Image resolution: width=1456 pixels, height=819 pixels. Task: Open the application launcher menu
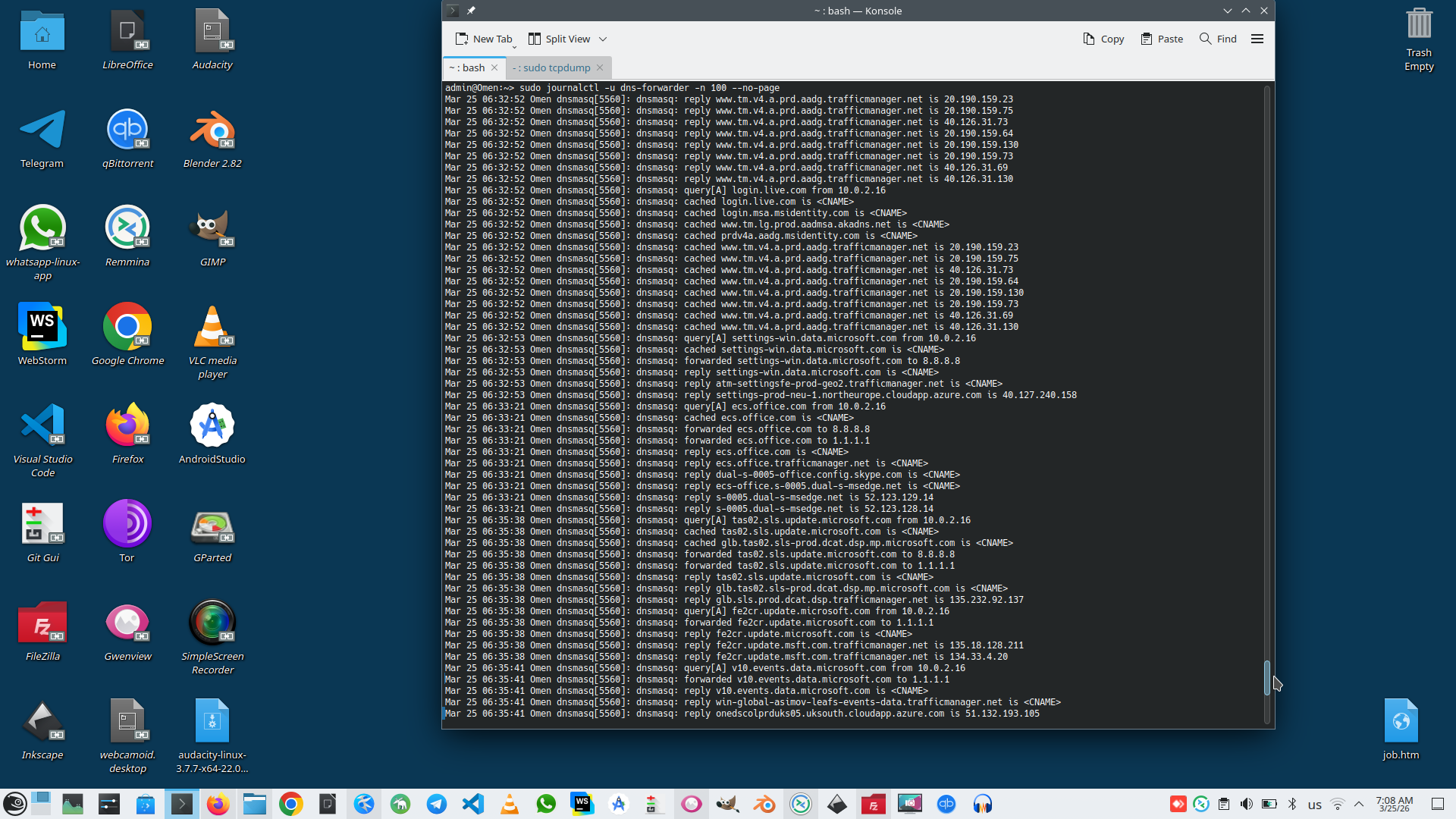click(x=15, y=804)
